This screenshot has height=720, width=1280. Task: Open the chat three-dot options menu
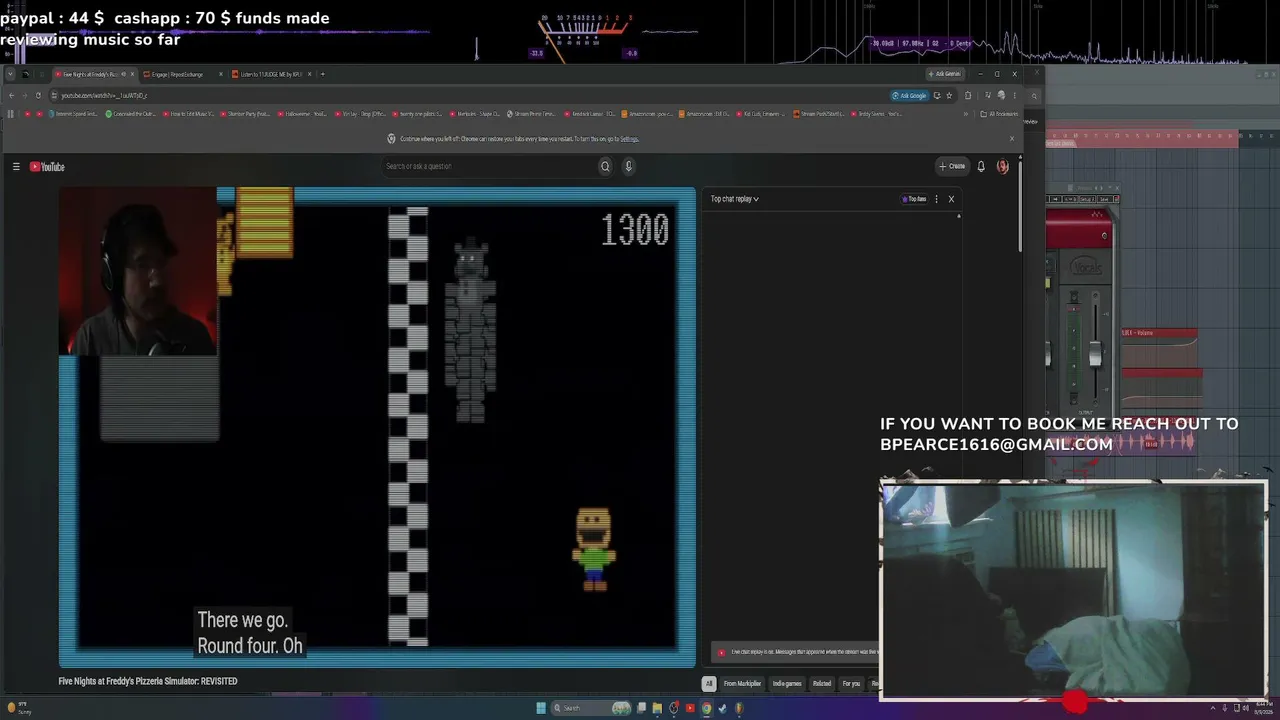coord(936,199)
